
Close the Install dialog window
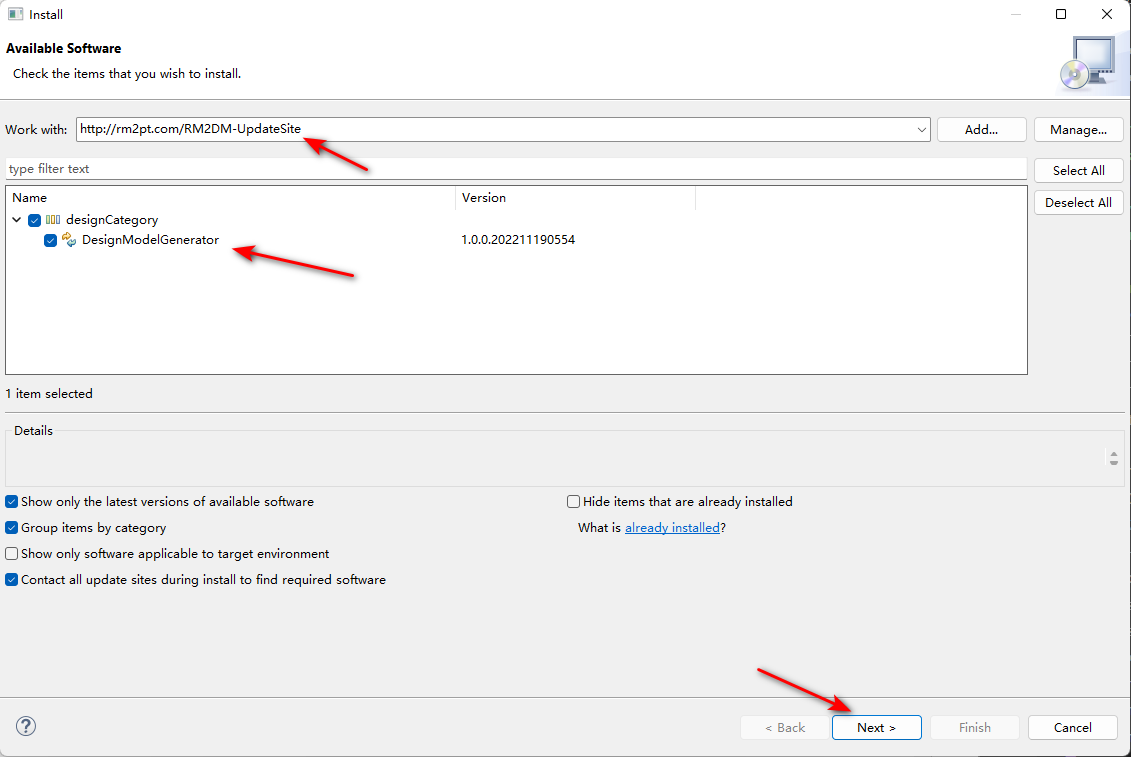1107,14
